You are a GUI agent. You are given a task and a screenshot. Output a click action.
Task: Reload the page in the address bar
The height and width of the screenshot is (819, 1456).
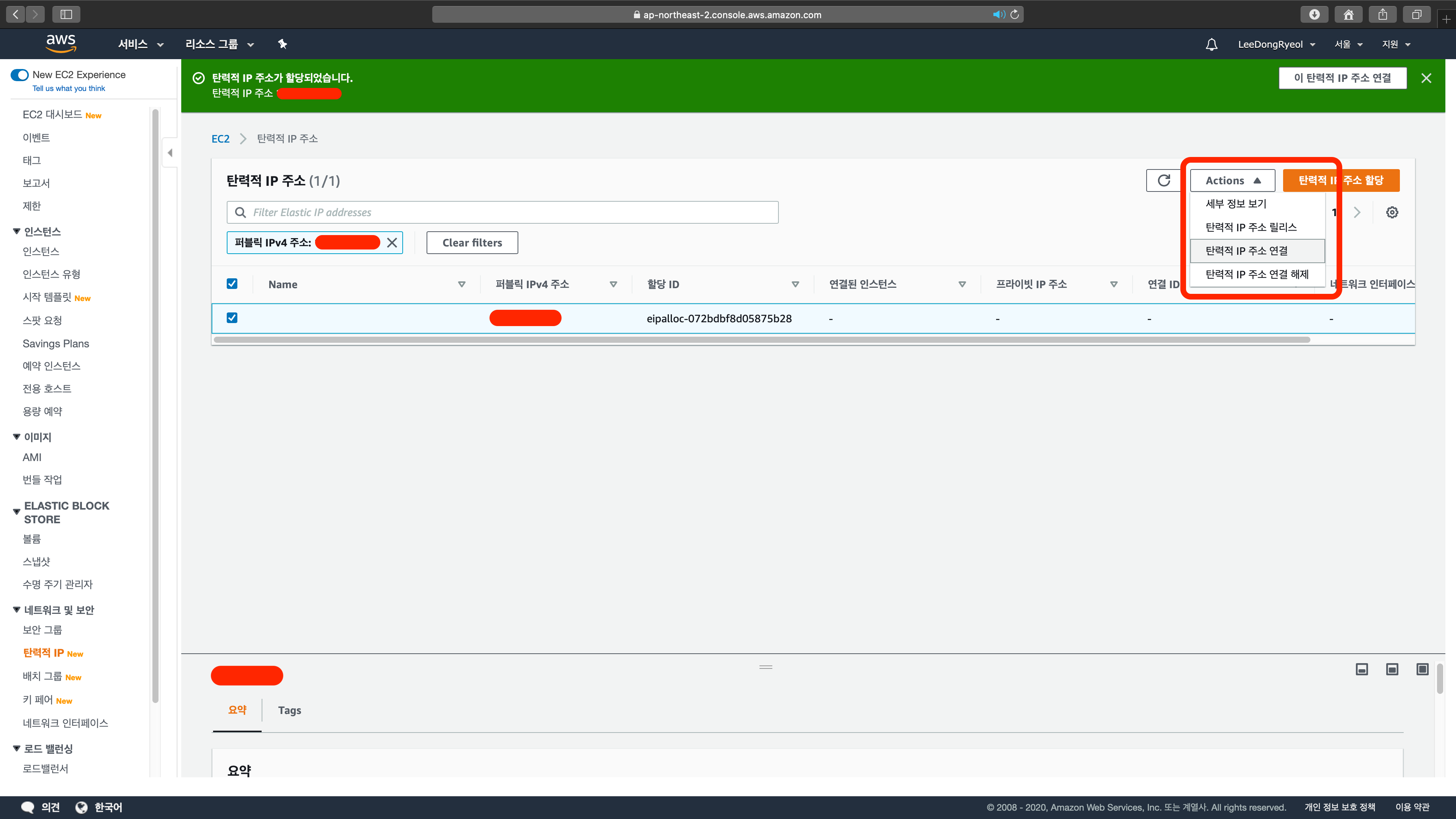pyautogui.click(x=1015, y=15)
